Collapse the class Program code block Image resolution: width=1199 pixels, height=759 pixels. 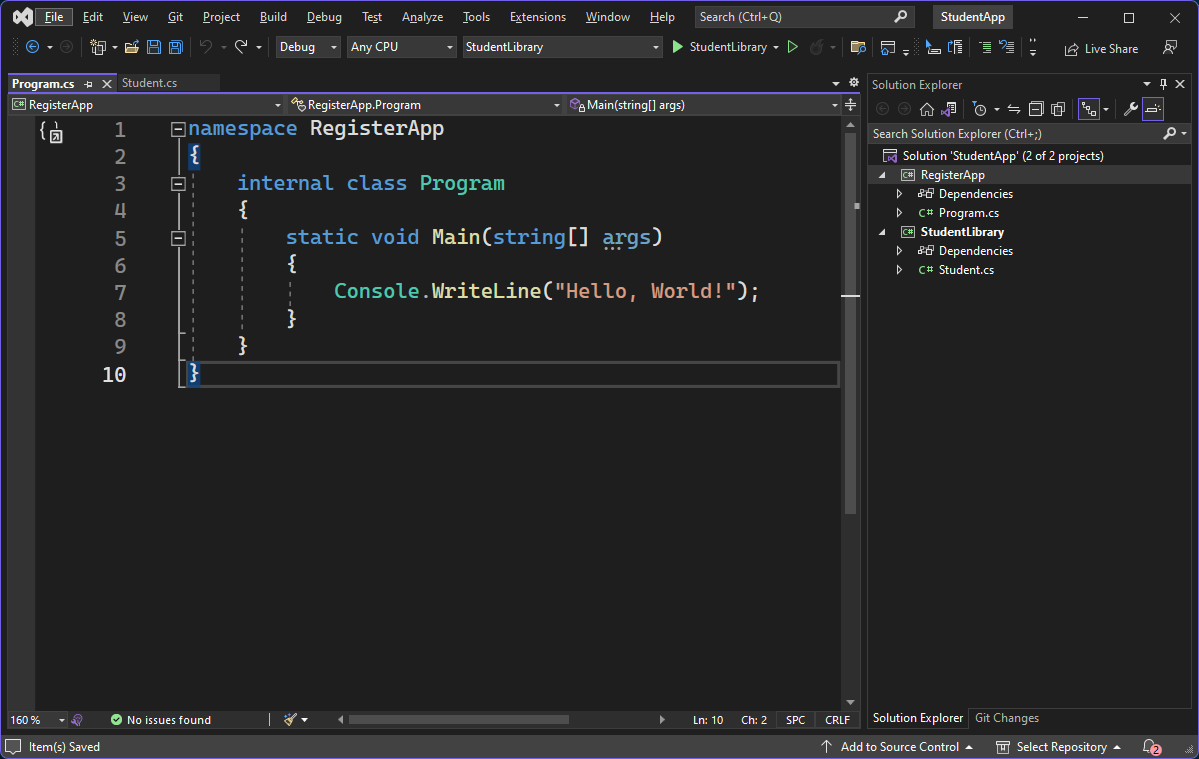178,183
